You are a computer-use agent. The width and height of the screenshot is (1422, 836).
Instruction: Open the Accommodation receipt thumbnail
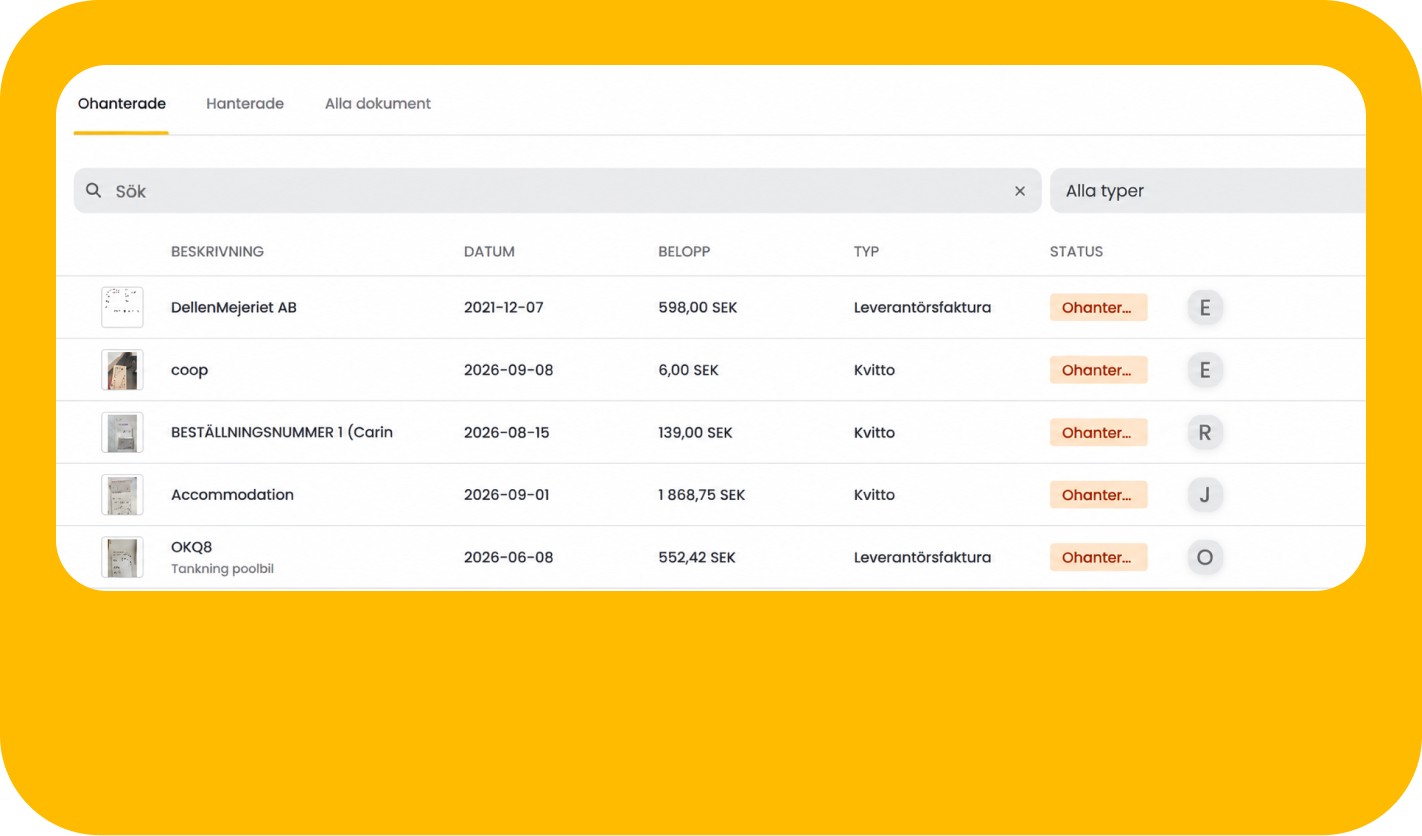click(122, 495)
